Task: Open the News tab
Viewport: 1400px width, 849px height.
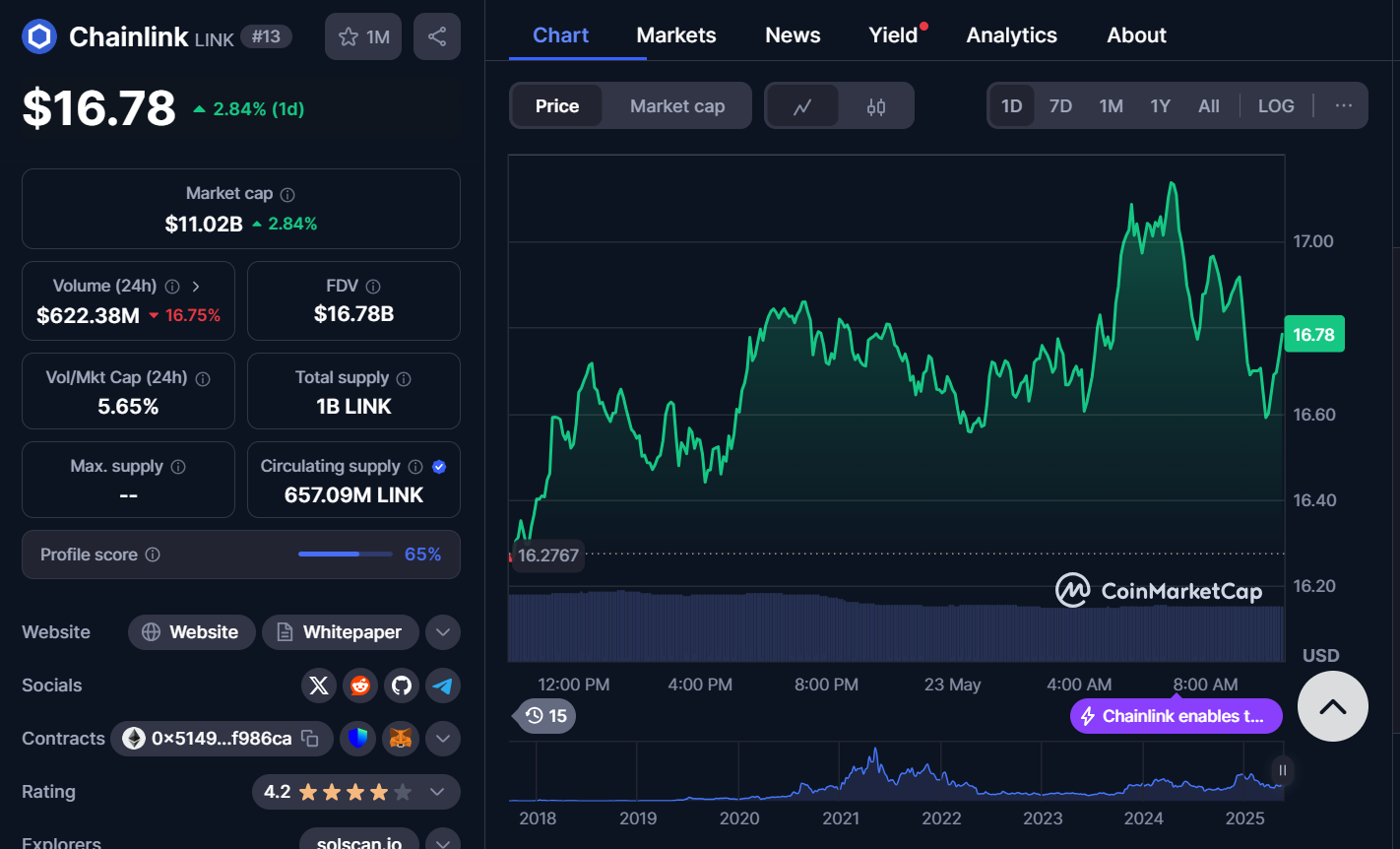Action: pyautogui.click(x=793, y=35)
